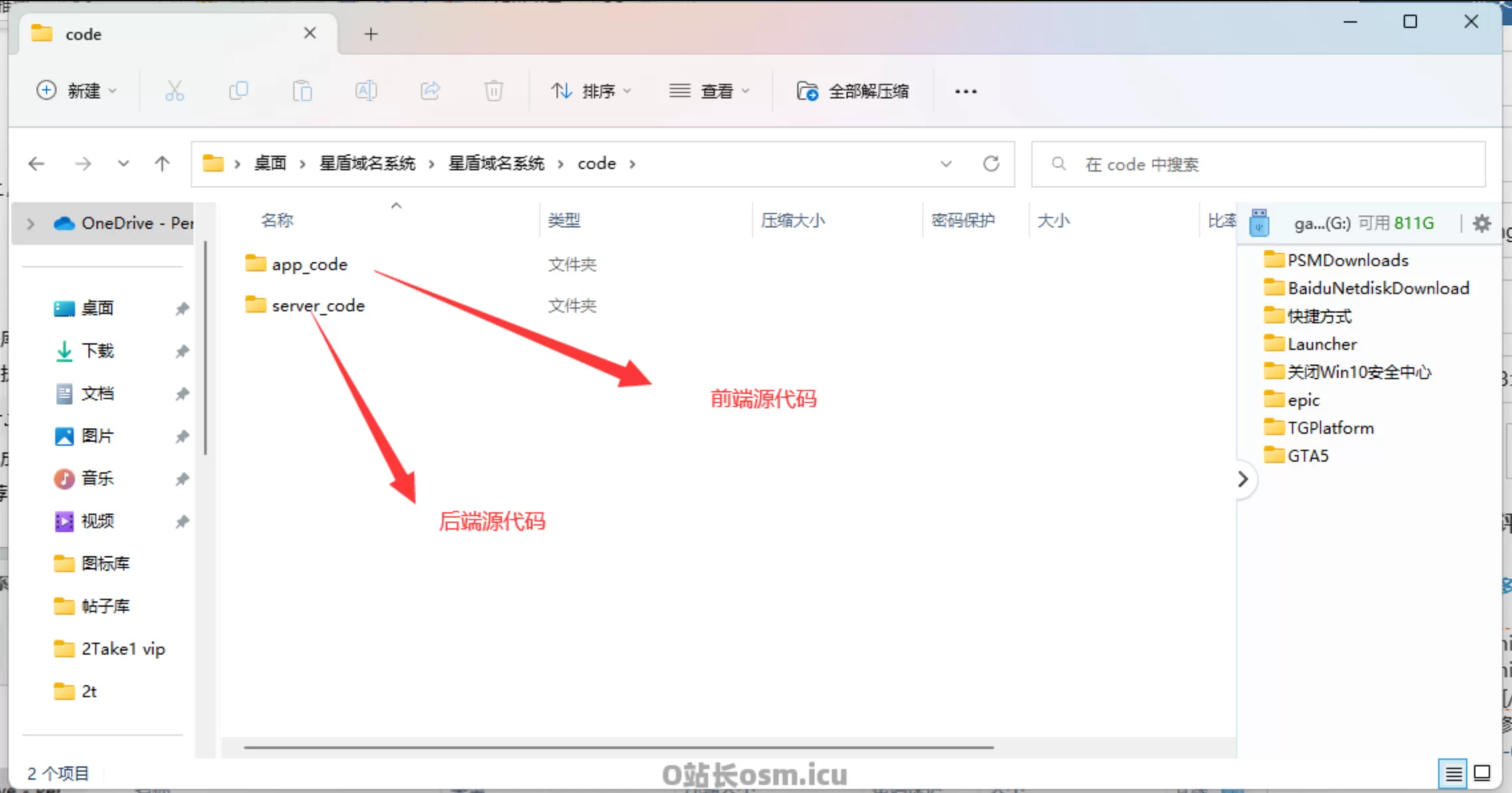Click the Share icon in toolbar
1512x793 pixels.
430,91
